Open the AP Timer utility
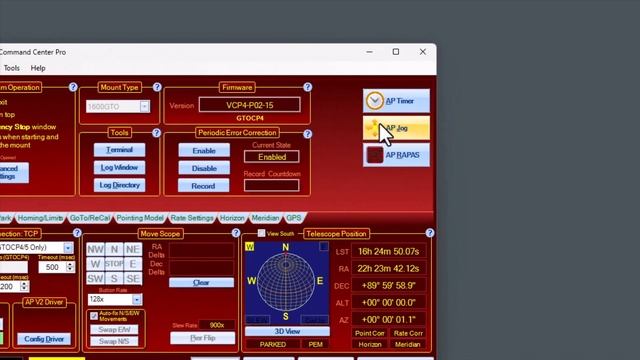Image resolution: width=640 pixels, height=360 pixels. click(396, 101)
